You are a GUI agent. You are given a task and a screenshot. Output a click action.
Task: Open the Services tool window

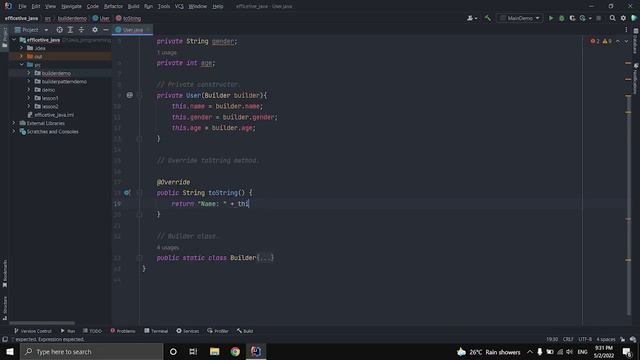(x=188, y=331)
